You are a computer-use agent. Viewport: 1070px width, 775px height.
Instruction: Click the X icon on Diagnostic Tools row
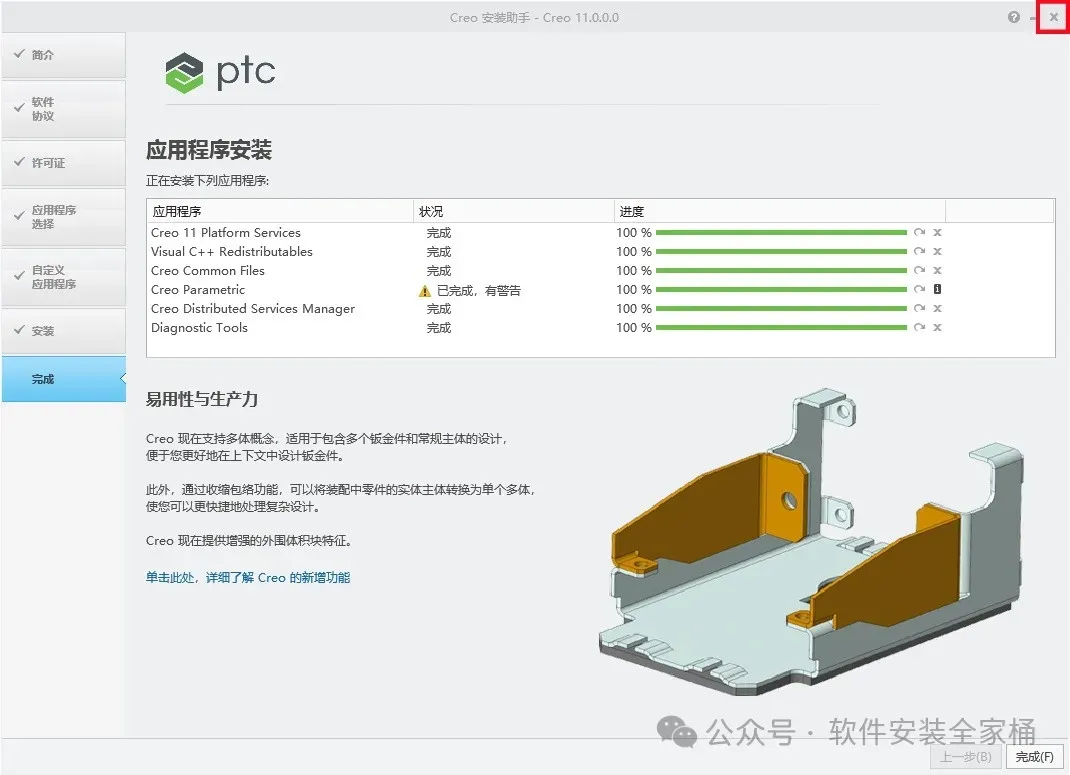[938, 327]
